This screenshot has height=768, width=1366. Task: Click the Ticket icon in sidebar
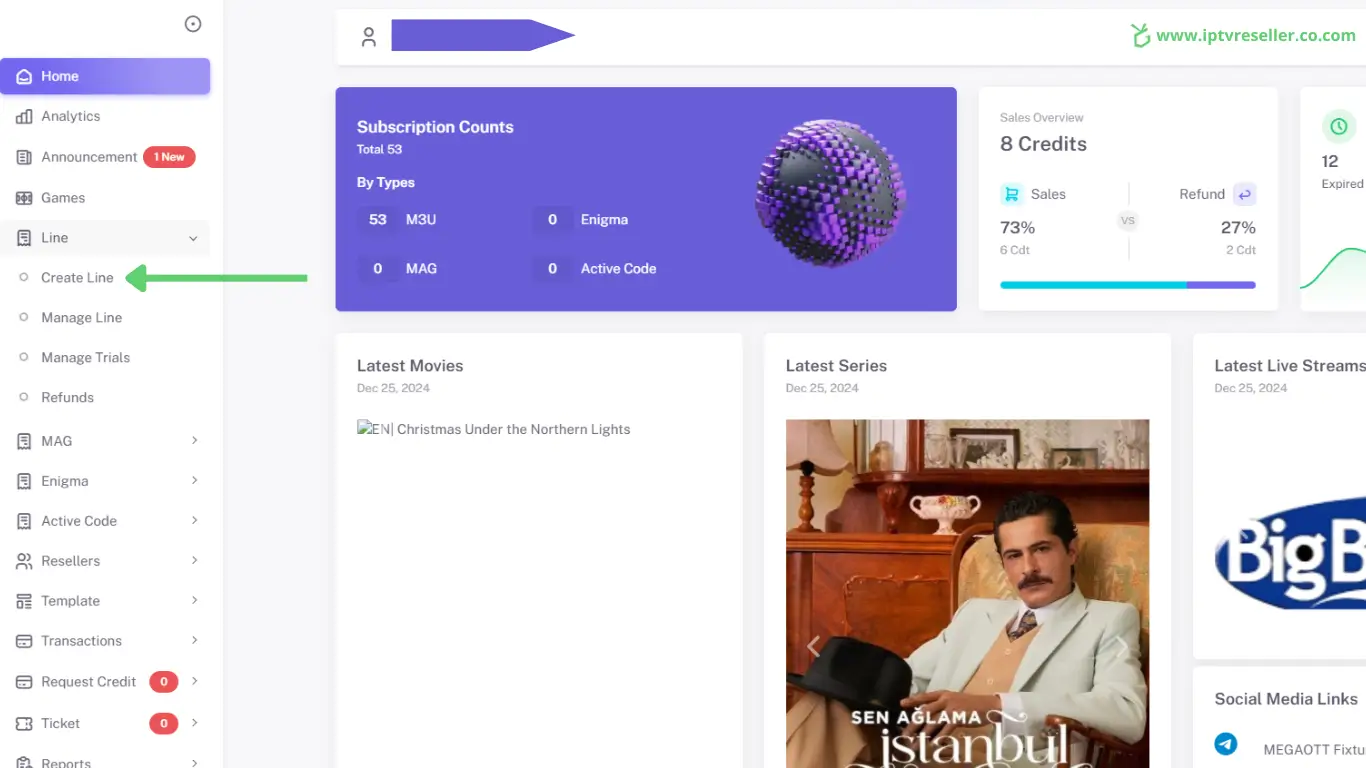pyautogui.click(x=24, y=723)
